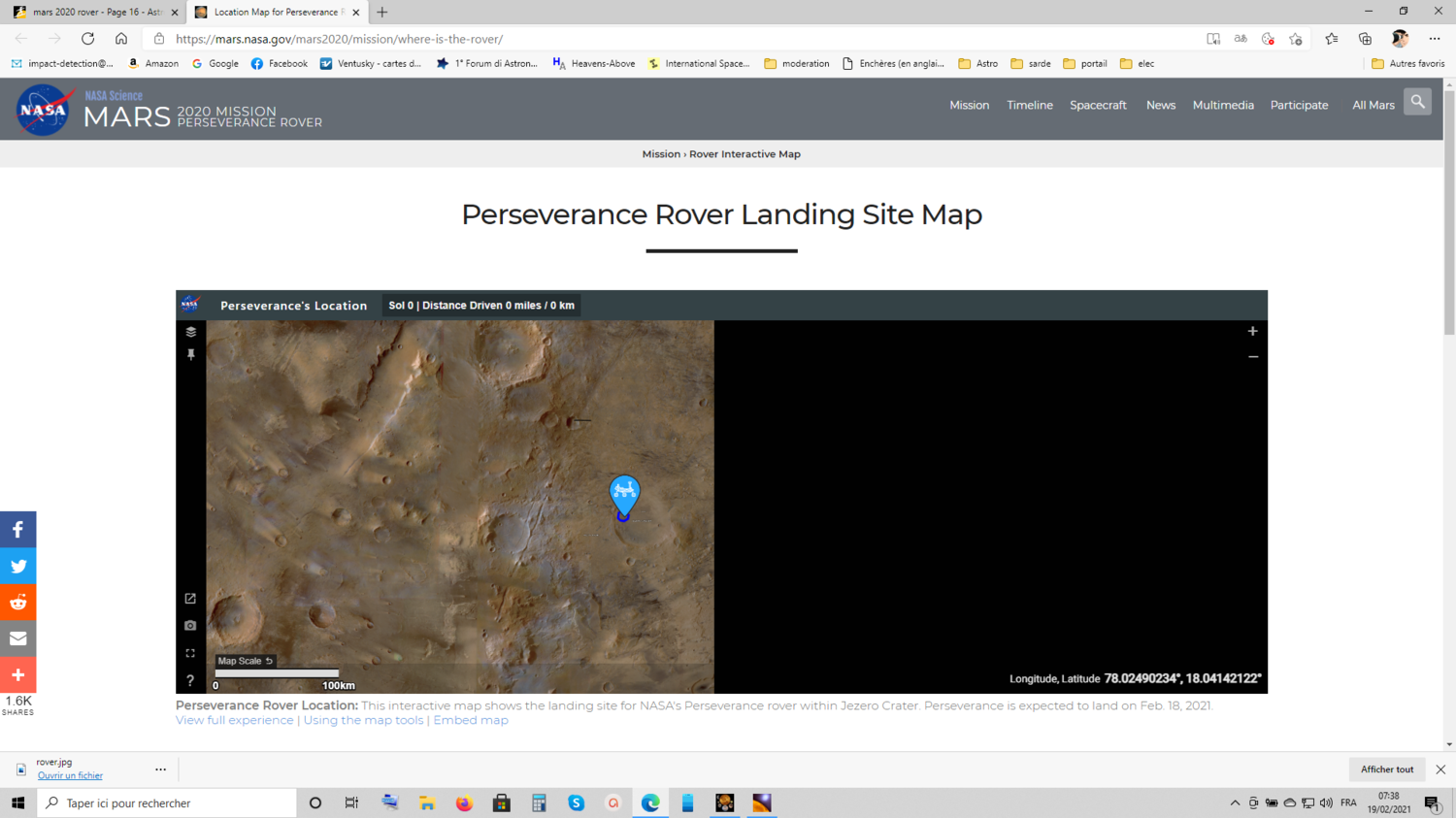1456x818 pixels.
Task: Expand the Autres favoris bookmarks folder
Action: 1407,63
